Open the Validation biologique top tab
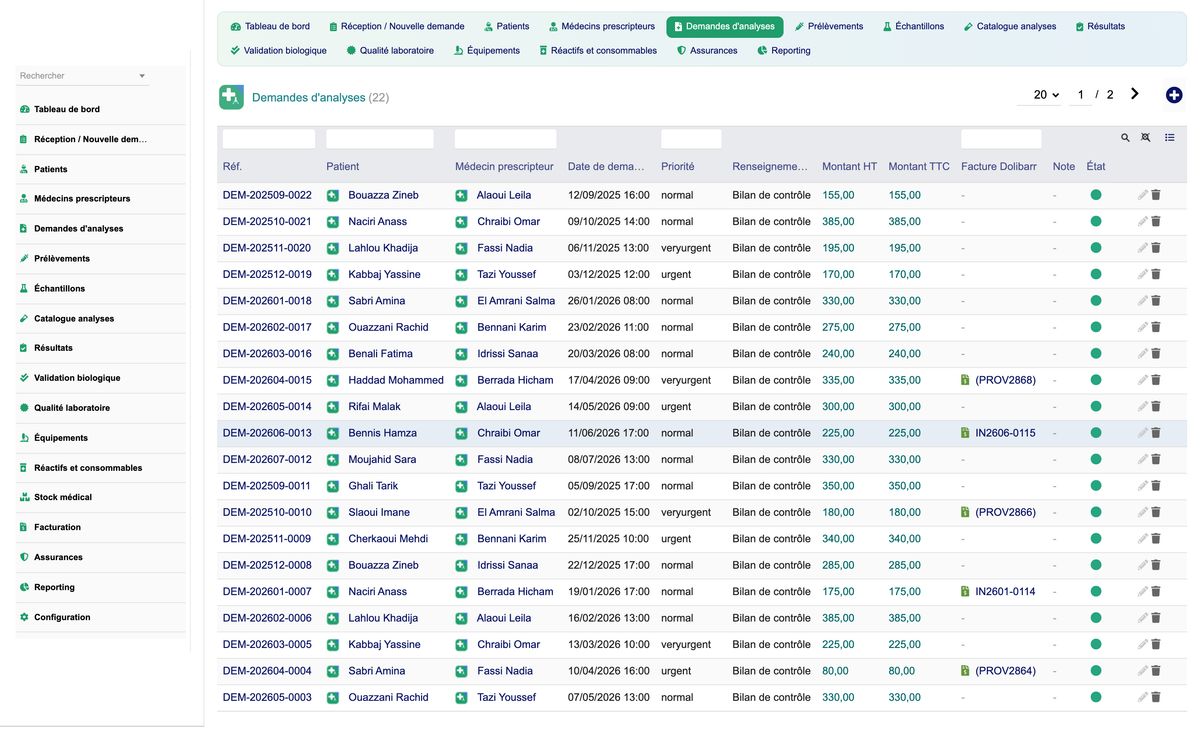The height and width of the screenshot is (743, 1200). point(278,50)
